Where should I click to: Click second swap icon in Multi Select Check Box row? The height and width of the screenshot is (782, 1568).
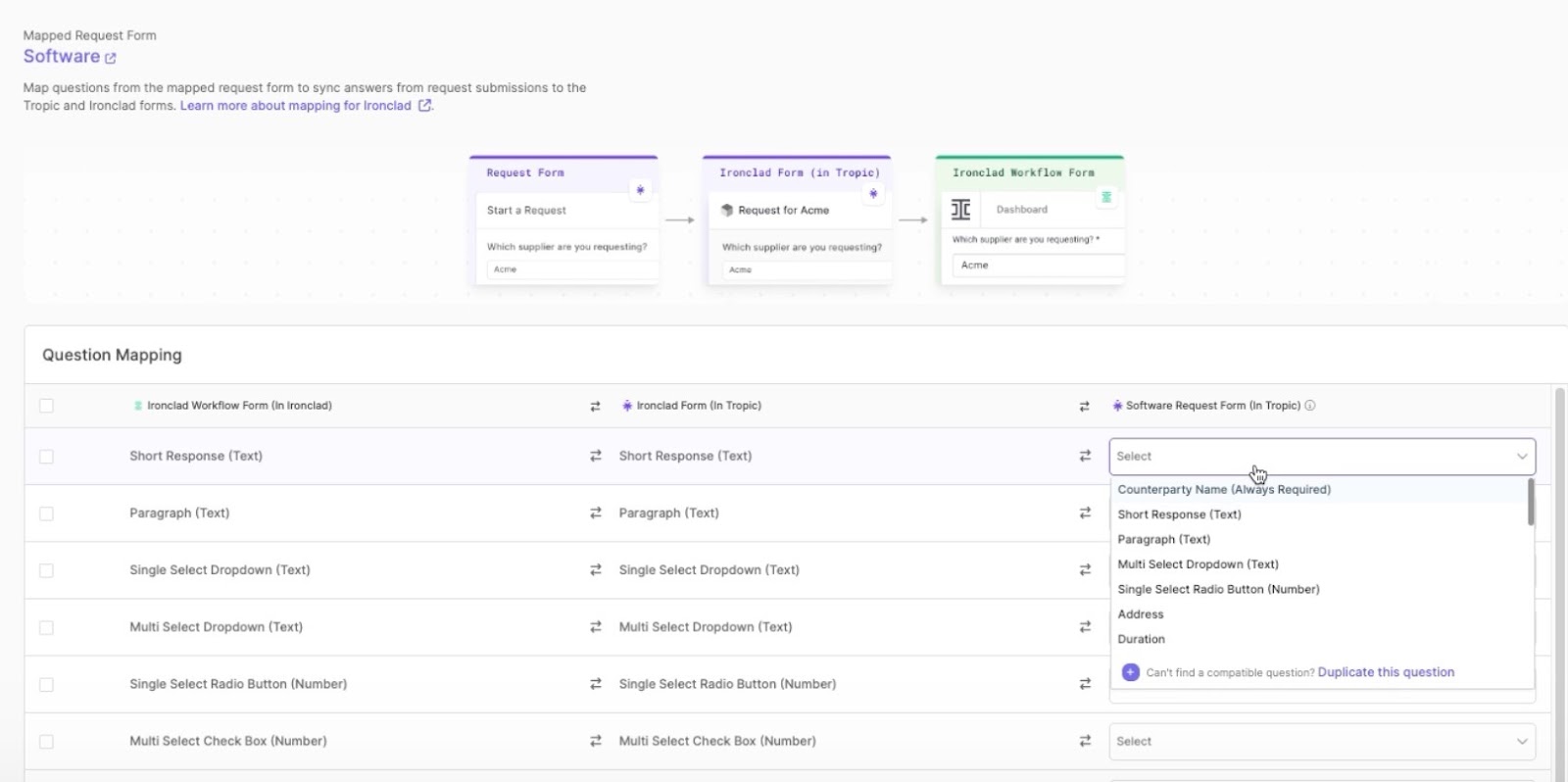click(1085, 741)
